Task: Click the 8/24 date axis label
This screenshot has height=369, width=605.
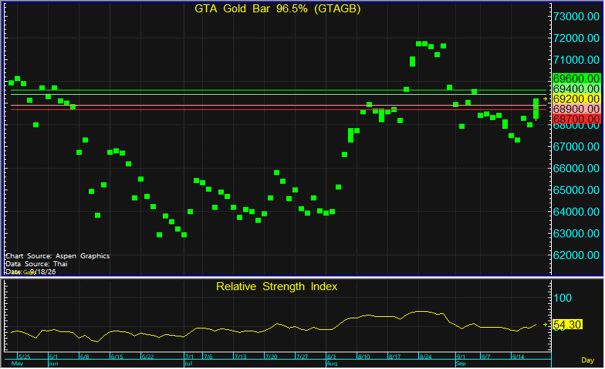Action: 426,357
